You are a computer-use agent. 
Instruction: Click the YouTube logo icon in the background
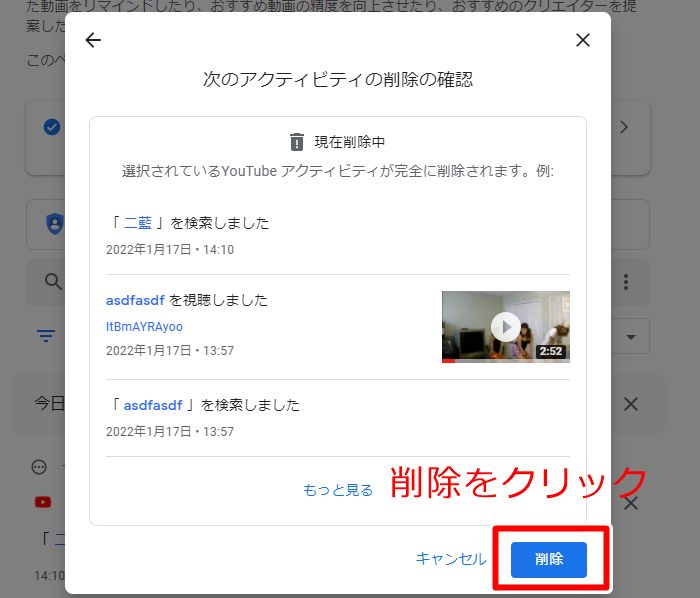[43, 502]
